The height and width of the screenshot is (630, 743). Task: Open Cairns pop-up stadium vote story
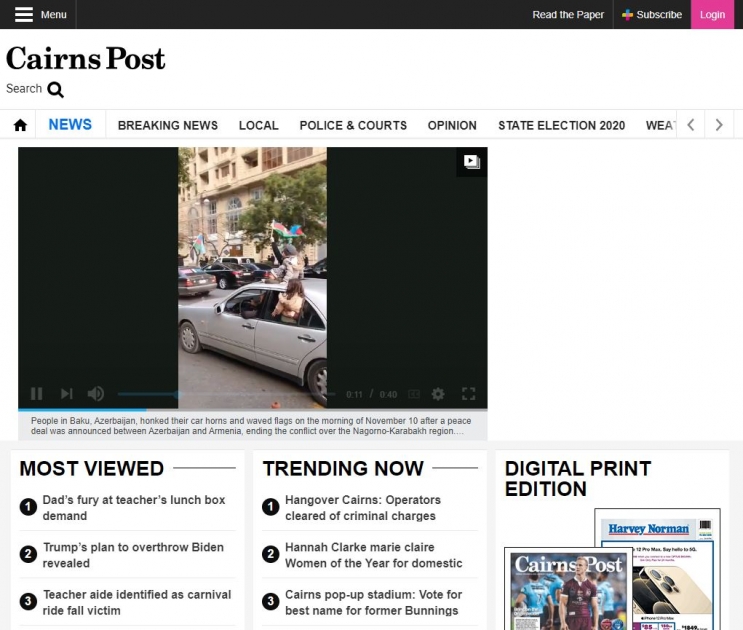point(373,603)
